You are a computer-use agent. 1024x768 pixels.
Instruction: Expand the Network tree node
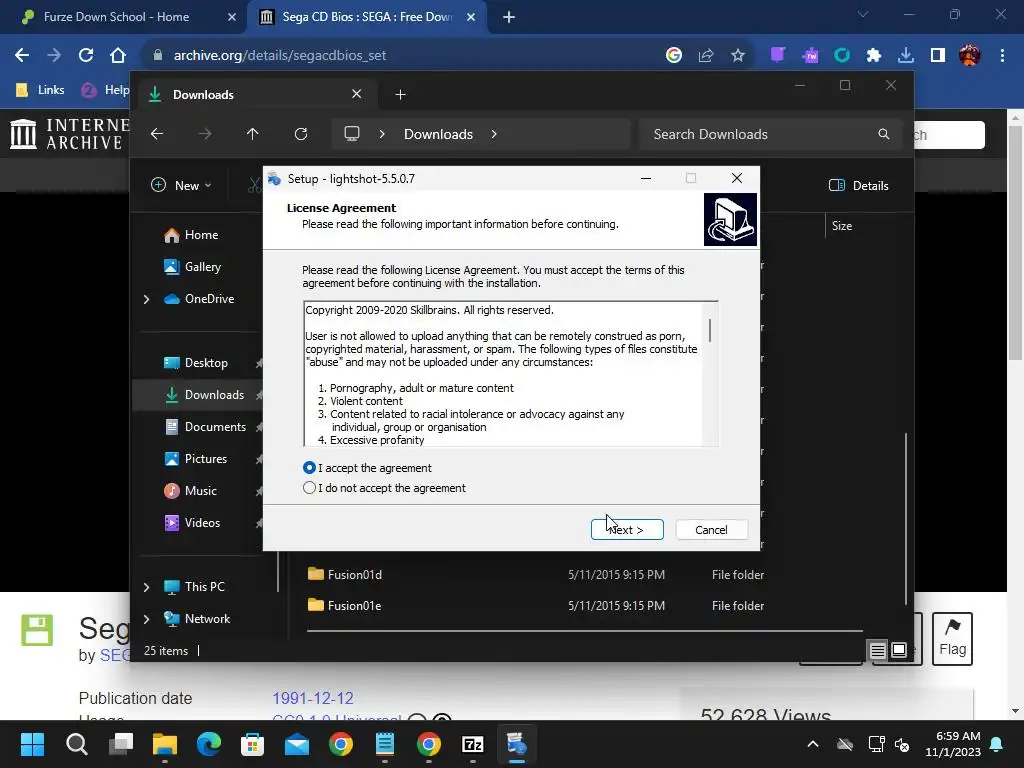[x=146, y=618]
